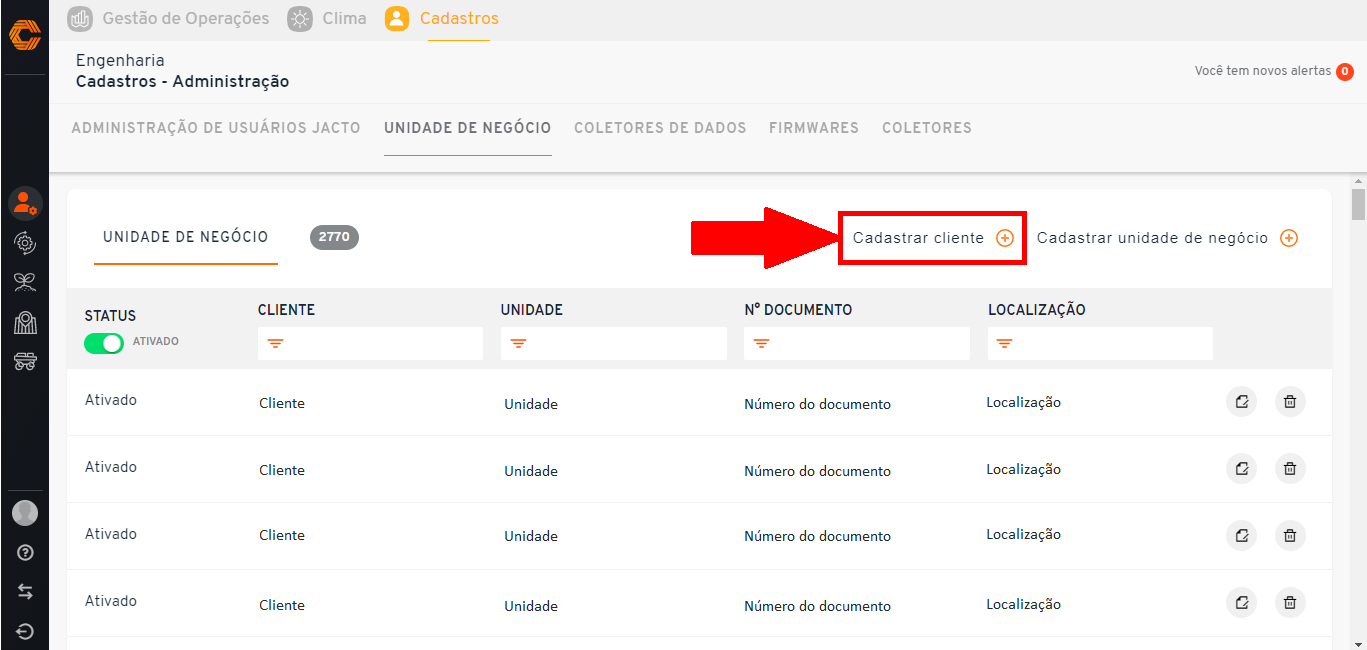
Task: Click Cadastrar unidade de negócio link
Action: click(x=1152, y=238)
